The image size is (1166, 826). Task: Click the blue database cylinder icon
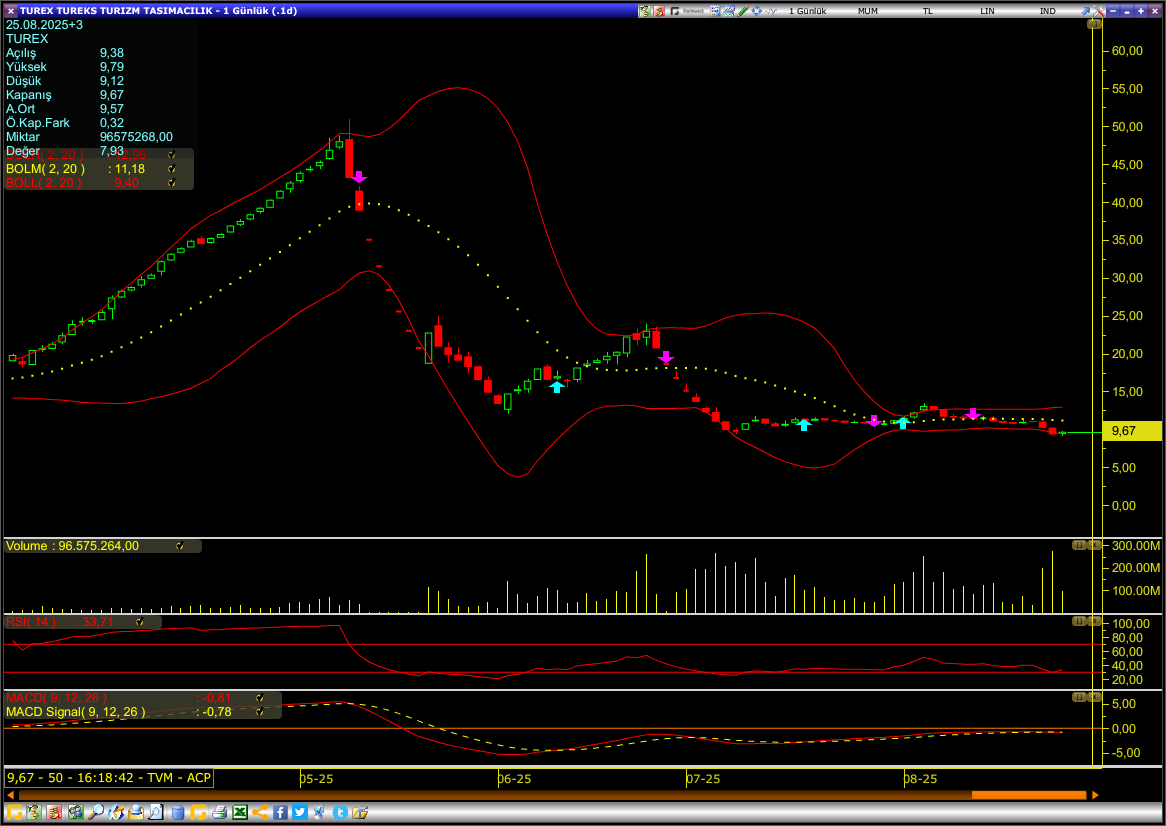click(x=178, y=813)
